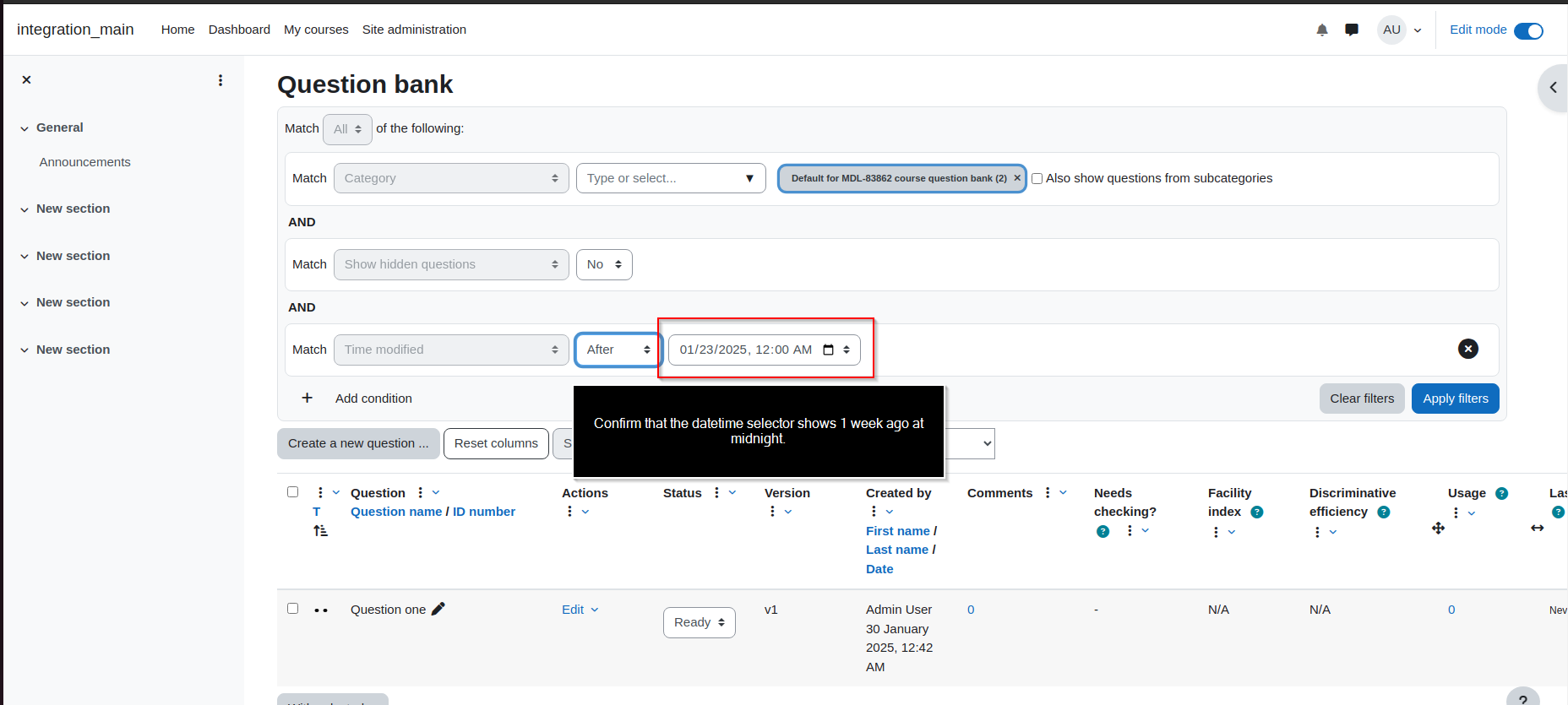
Task: Close the course index drawer
Action: tap(27, 79)
